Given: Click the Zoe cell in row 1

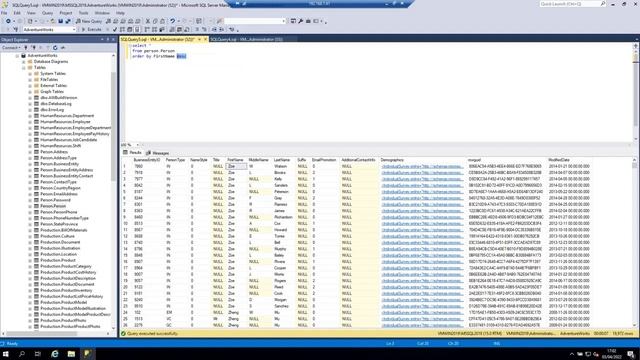Looking at the screenshot, I should [x=236, y=167].
